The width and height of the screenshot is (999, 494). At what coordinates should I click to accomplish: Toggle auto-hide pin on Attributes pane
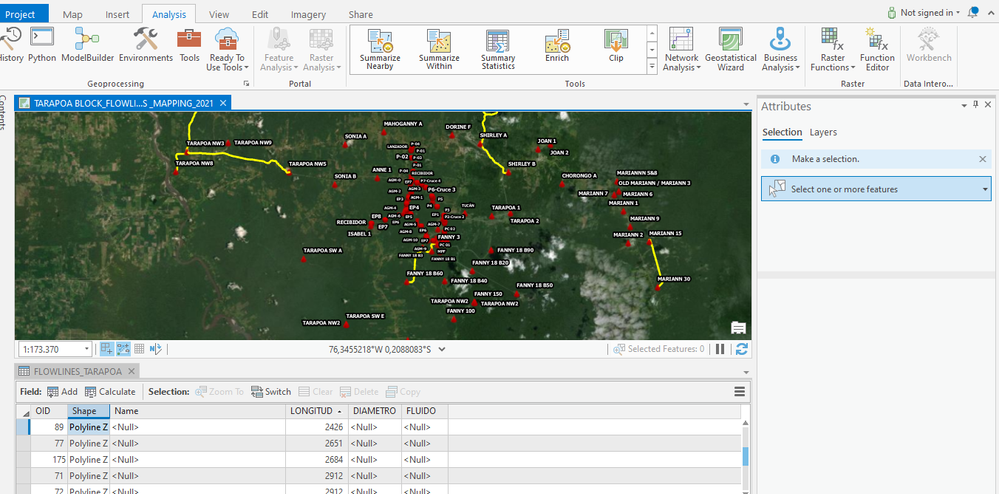click(975, 106)
